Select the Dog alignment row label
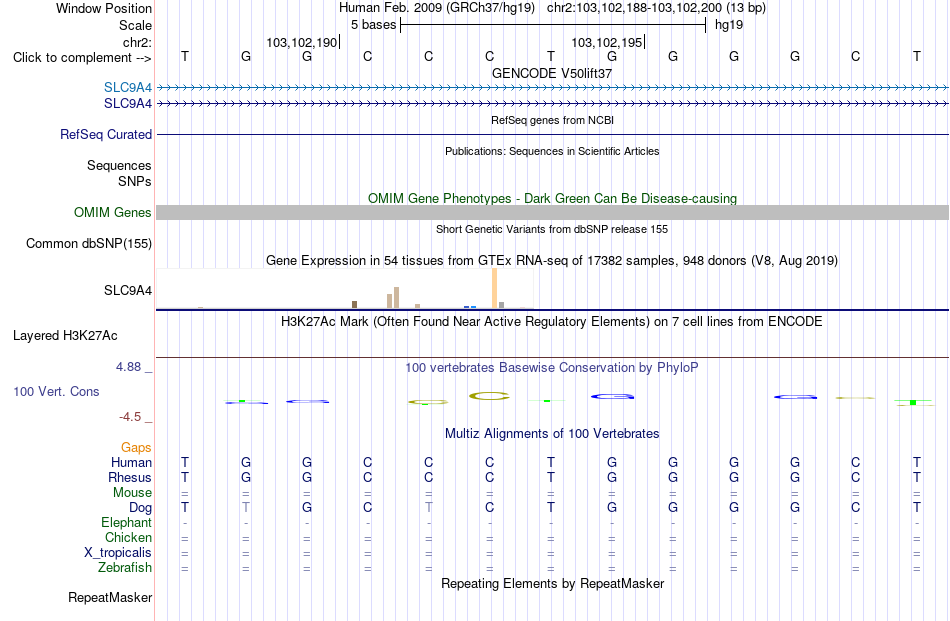Image resolution: width=950 pixels, height=621 pixels. pos(141,508)
